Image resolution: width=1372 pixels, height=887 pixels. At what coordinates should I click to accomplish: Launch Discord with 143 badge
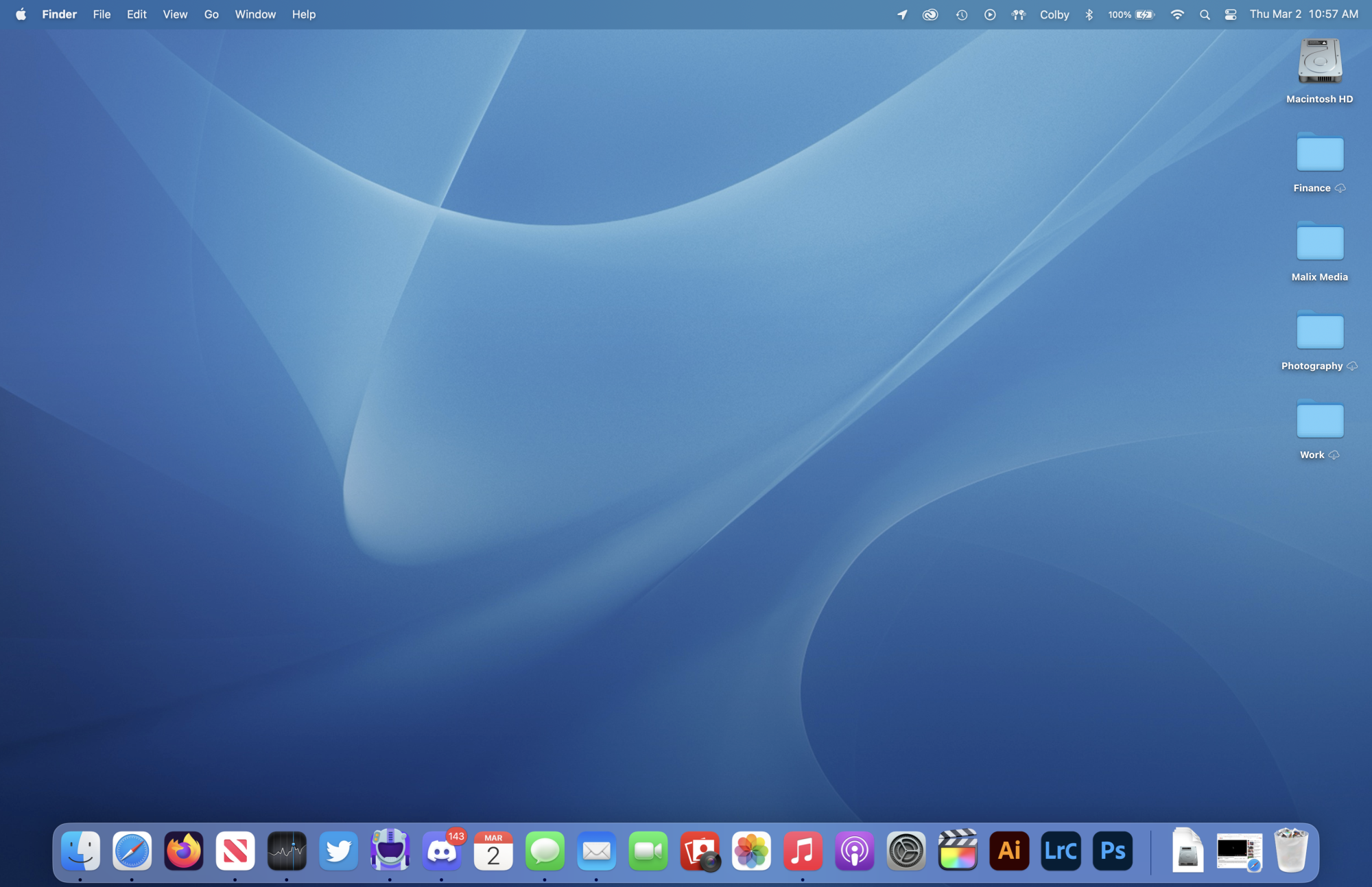click(x=442, y=851)
